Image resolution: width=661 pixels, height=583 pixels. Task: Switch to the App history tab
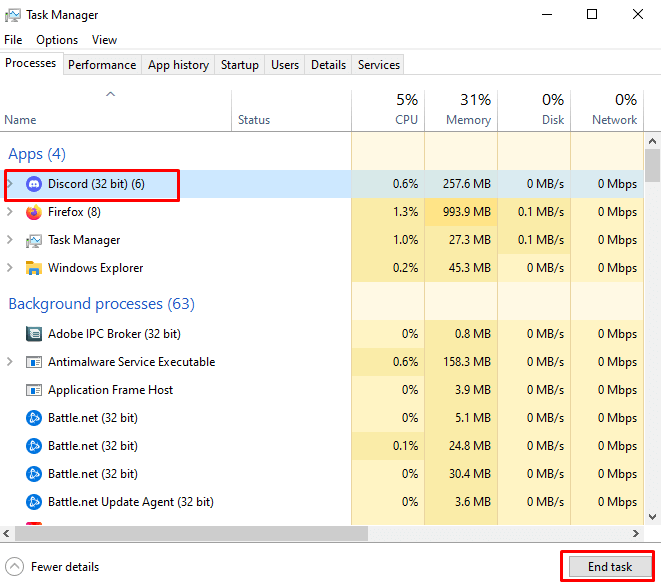click(178, 65)
